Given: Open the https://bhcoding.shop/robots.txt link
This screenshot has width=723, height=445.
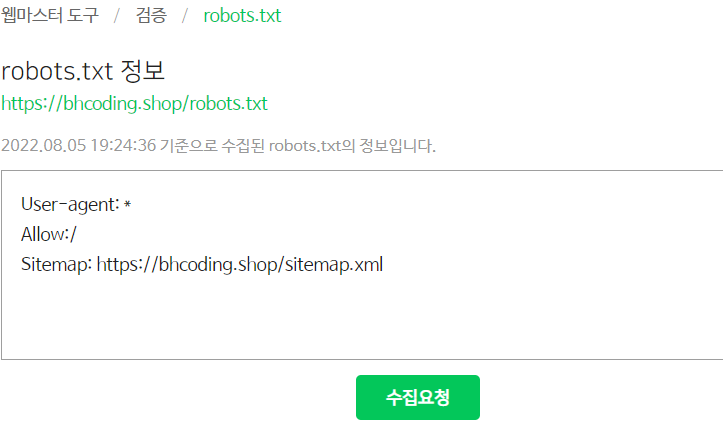Looking at the screenshot, I should [135, 103].
